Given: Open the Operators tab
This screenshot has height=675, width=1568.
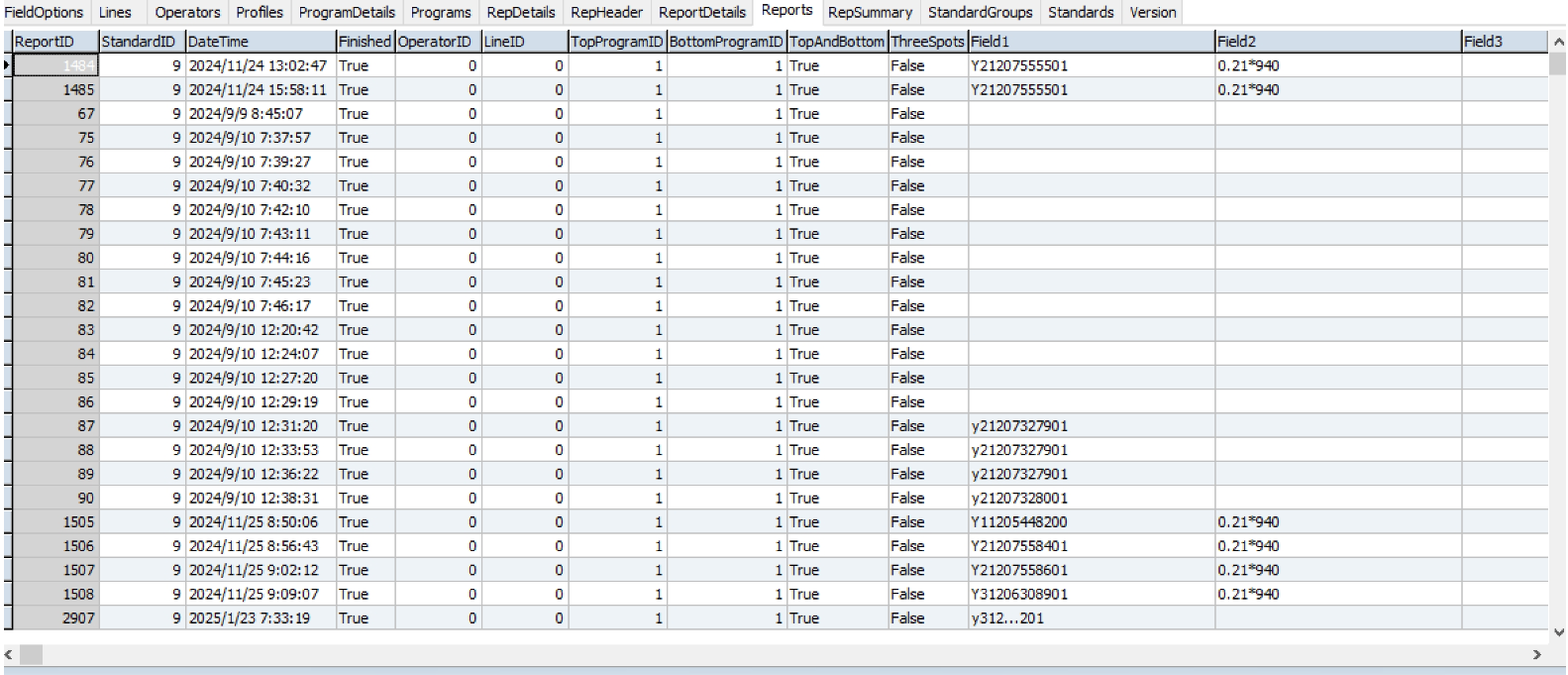Looking at the screenshot, I should point(187,13).
